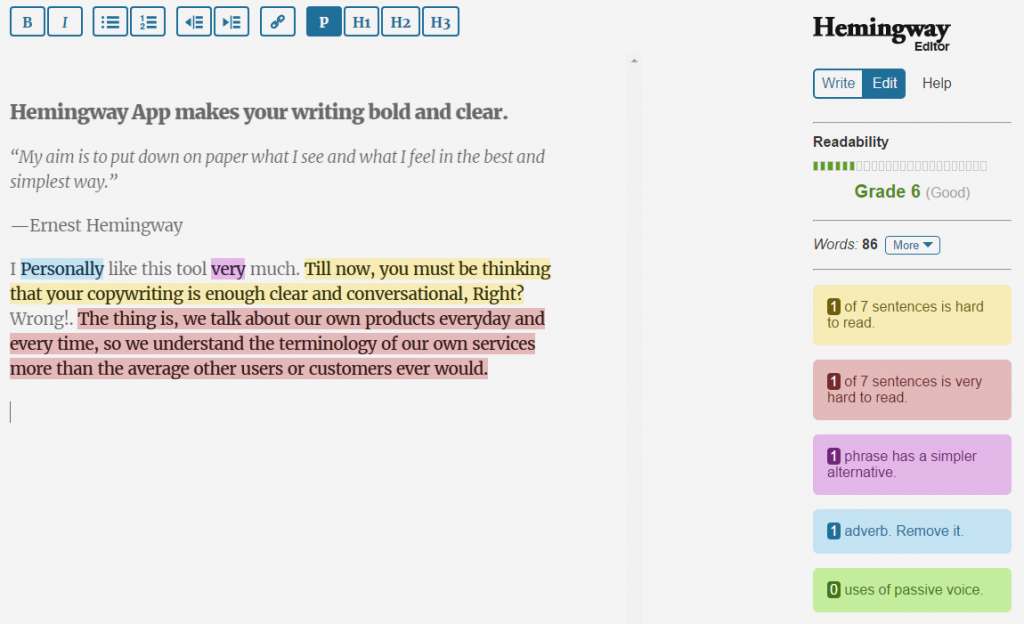This screenshot has width=1024, height=624.
Task: Click the readability grade progress bar
Action: 900,166
